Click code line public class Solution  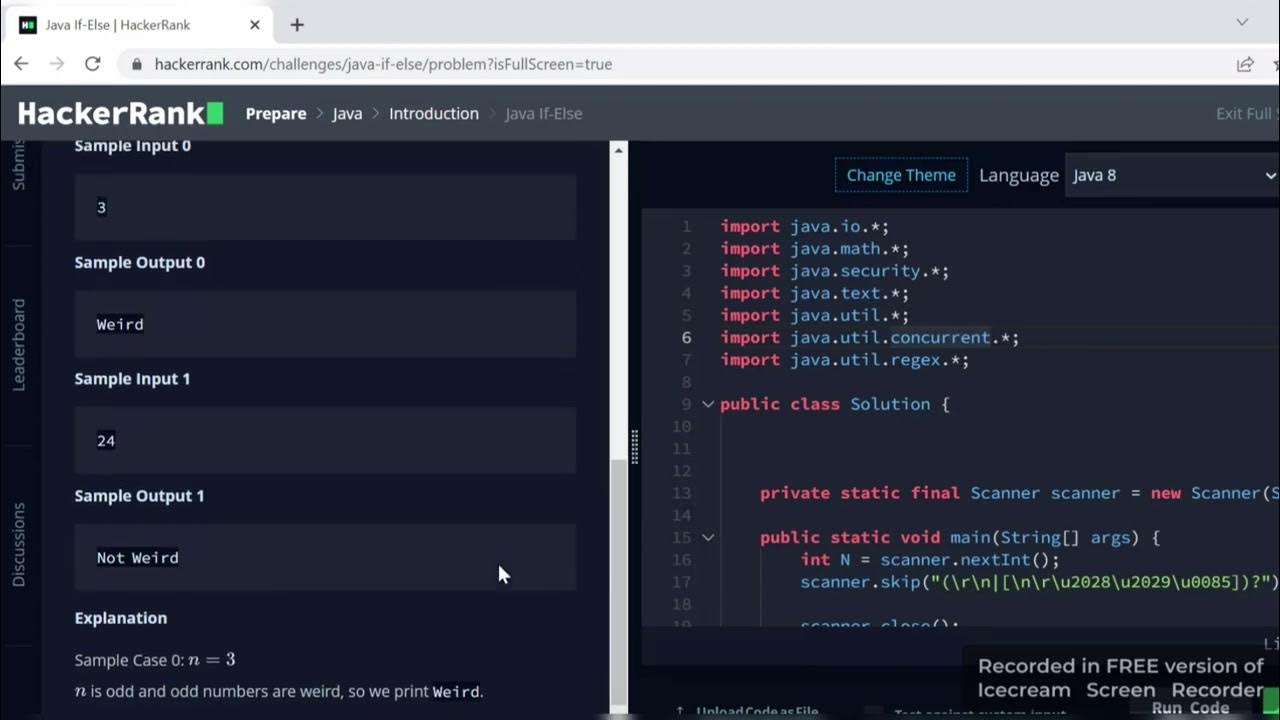(x=835, y=404)
